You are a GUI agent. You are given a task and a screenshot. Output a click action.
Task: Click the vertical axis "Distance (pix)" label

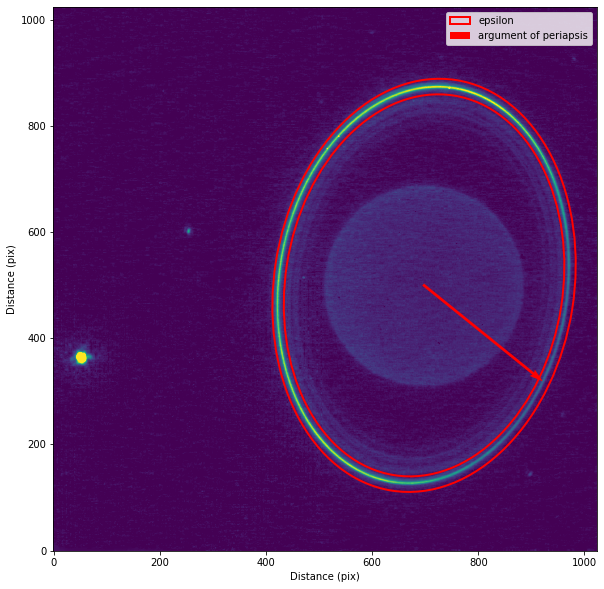coord(10,280)
